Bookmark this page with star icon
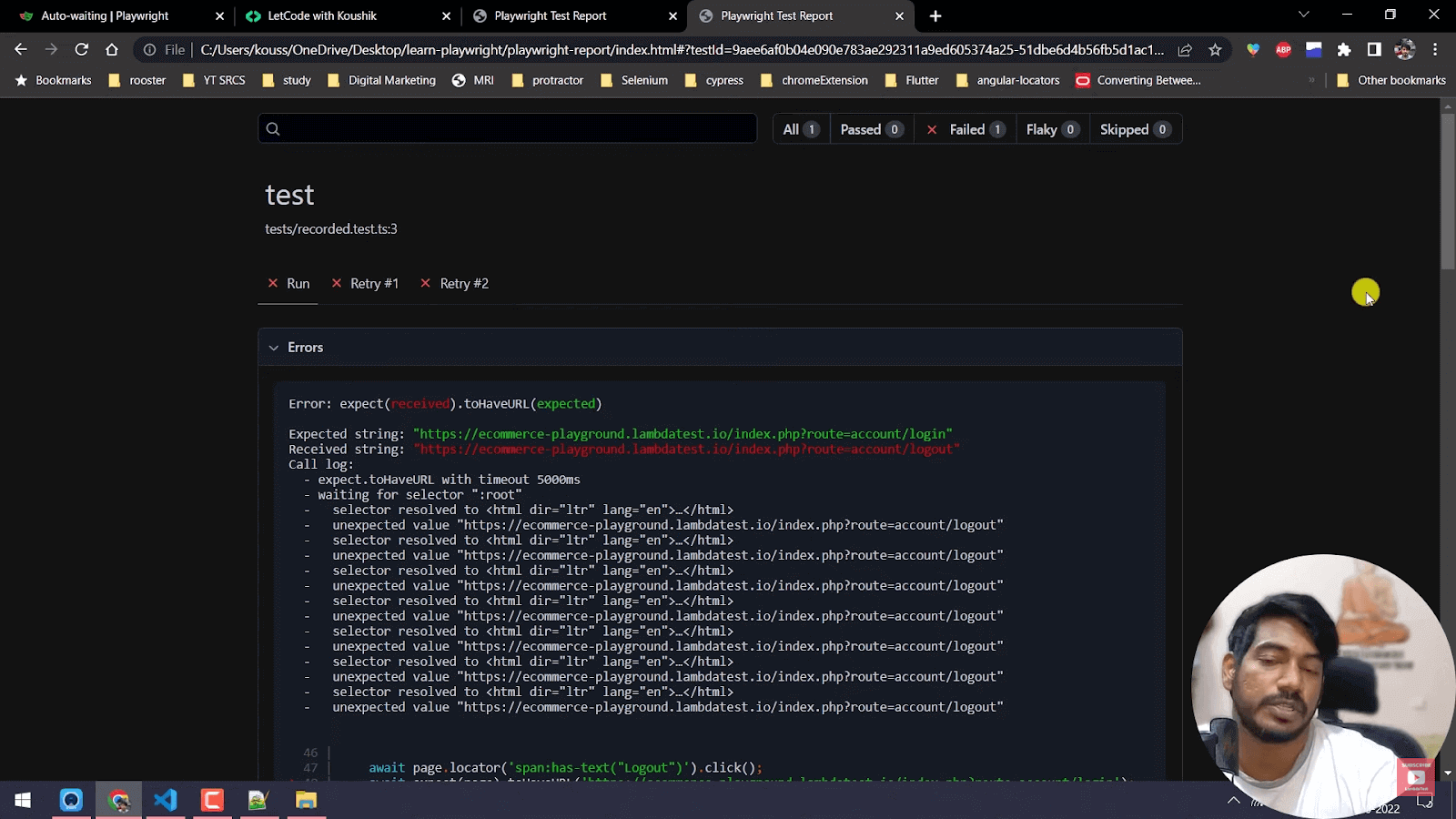The image size is (1456, 819). (1215, 50)
